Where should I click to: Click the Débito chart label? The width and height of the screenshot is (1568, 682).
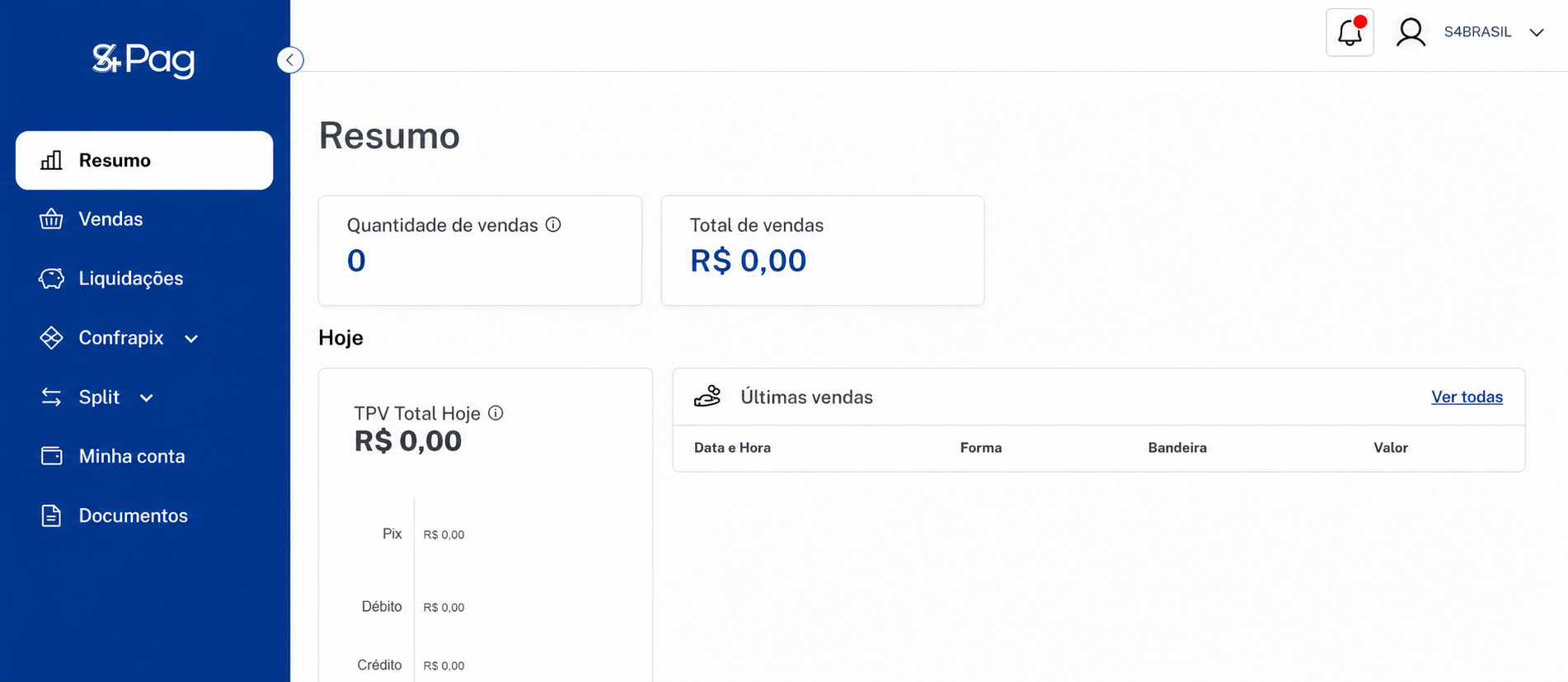click(382, 606)
